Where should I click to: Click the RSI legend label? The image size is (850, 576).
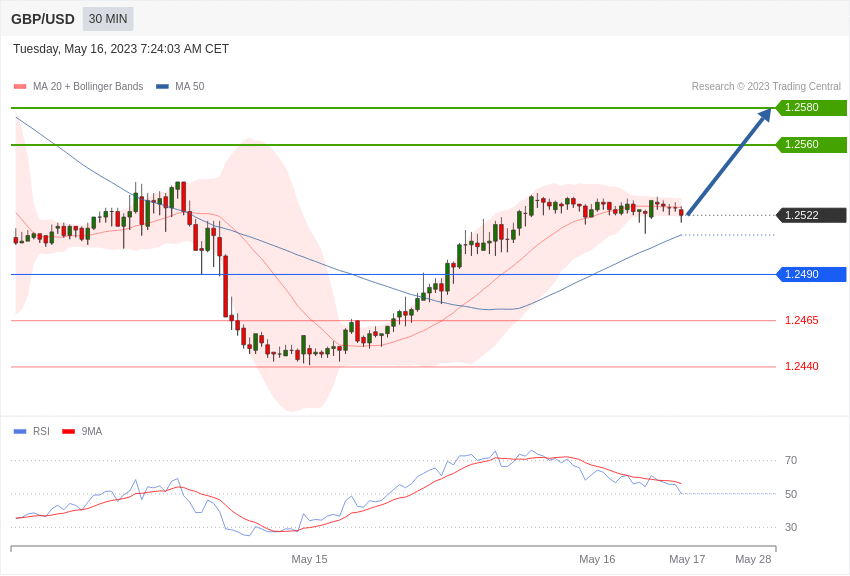(x=41, y=431)
